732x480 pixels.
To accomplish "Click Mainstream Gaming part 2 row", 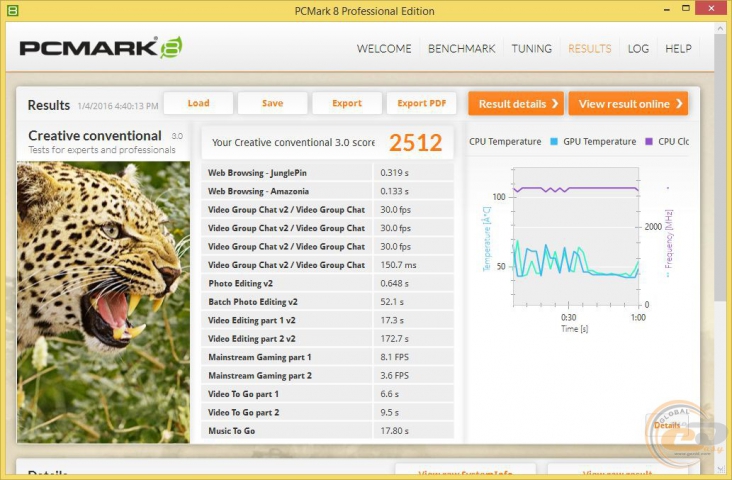I will (327, 375).
